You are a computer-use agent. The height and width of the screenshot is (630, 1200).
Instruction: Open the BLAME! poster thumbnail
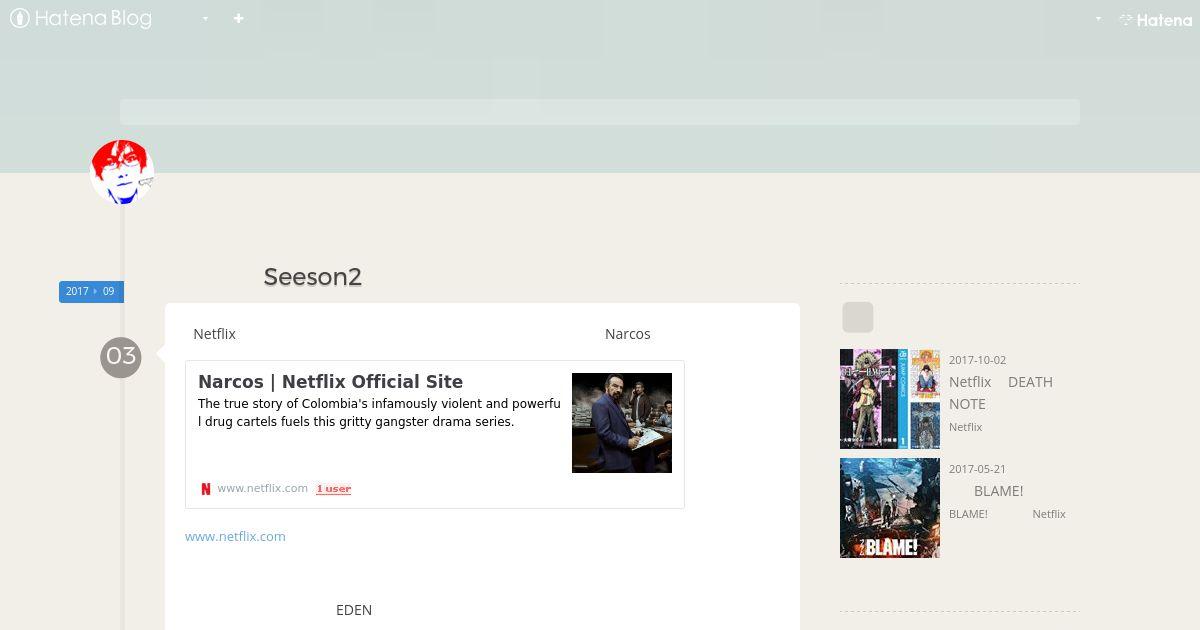point(890,508)
